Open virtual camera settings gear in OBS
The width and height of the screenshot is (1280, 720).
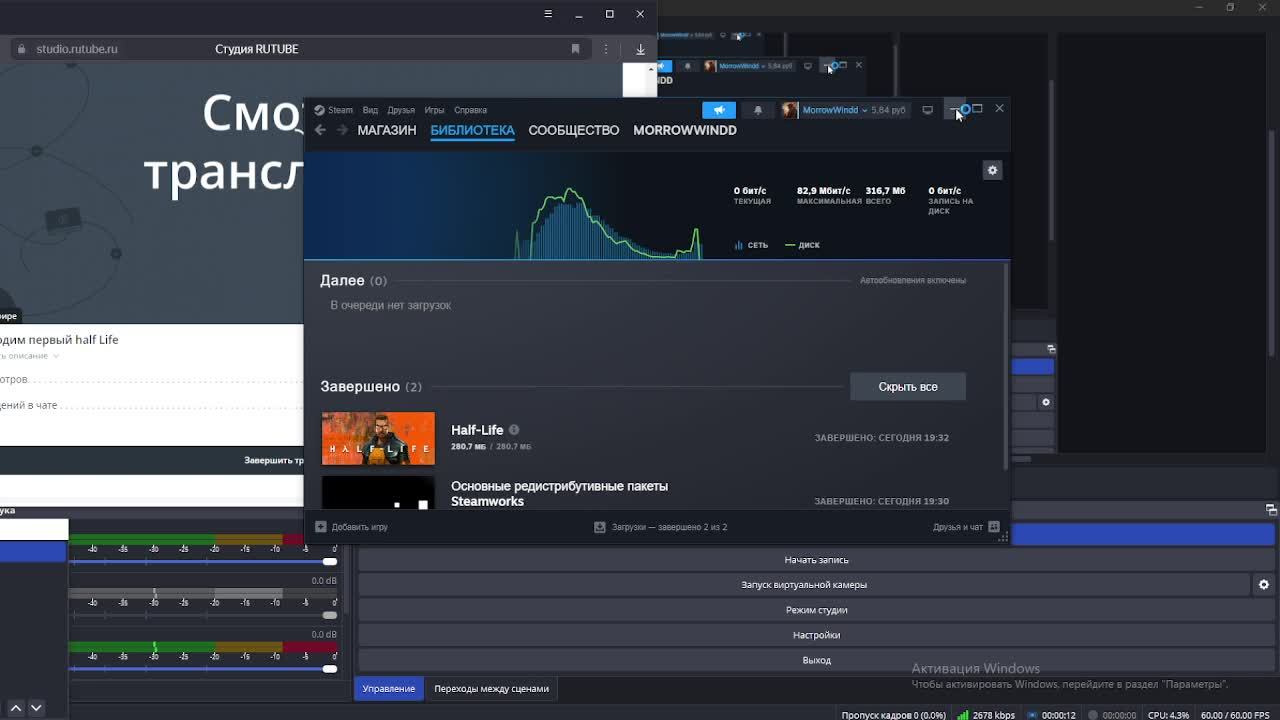pos(1264,585)
